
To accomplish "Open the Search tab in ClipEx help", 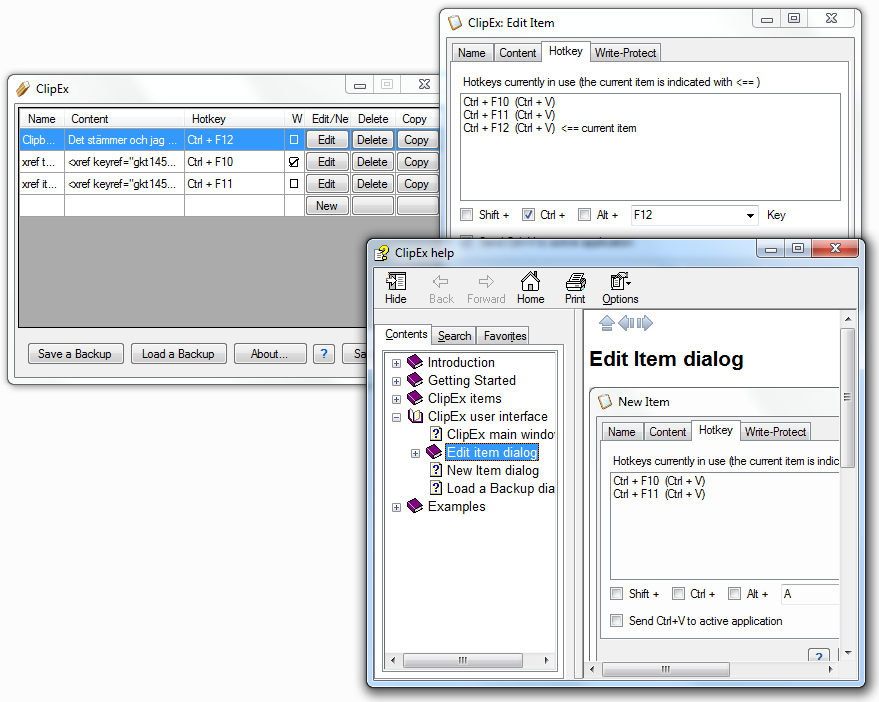I will click(454, 336).
